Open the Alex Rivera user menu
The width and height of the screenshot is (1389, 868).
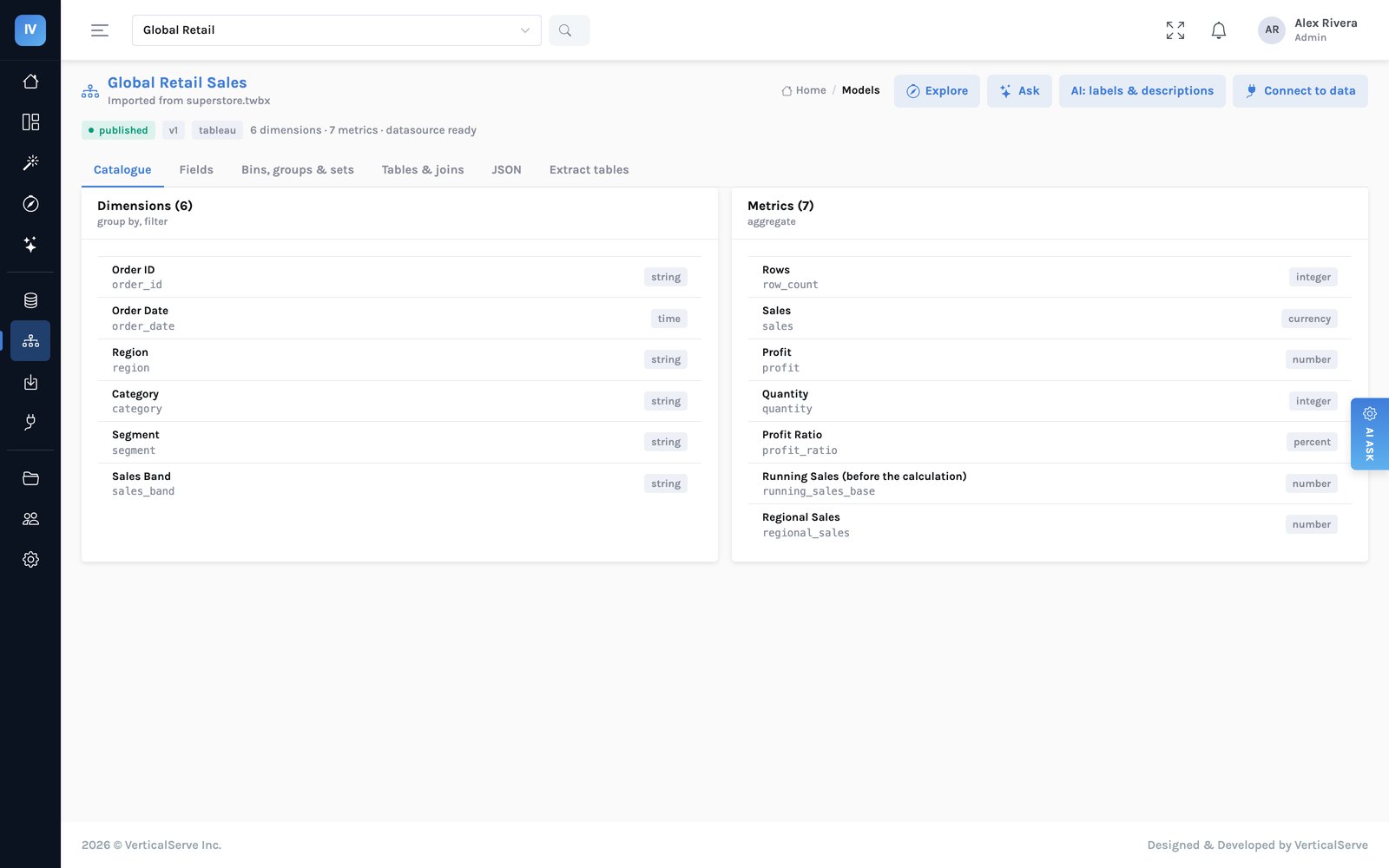tap(1308, 30)
